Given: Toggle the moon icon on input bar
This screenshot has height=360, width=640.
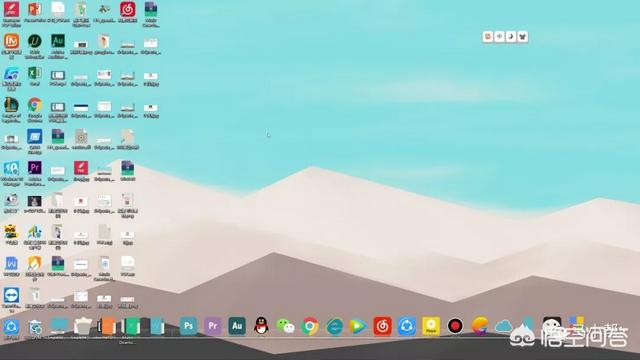Looking at the screenshot, I should pyautogui.click(x=511, y=37).
